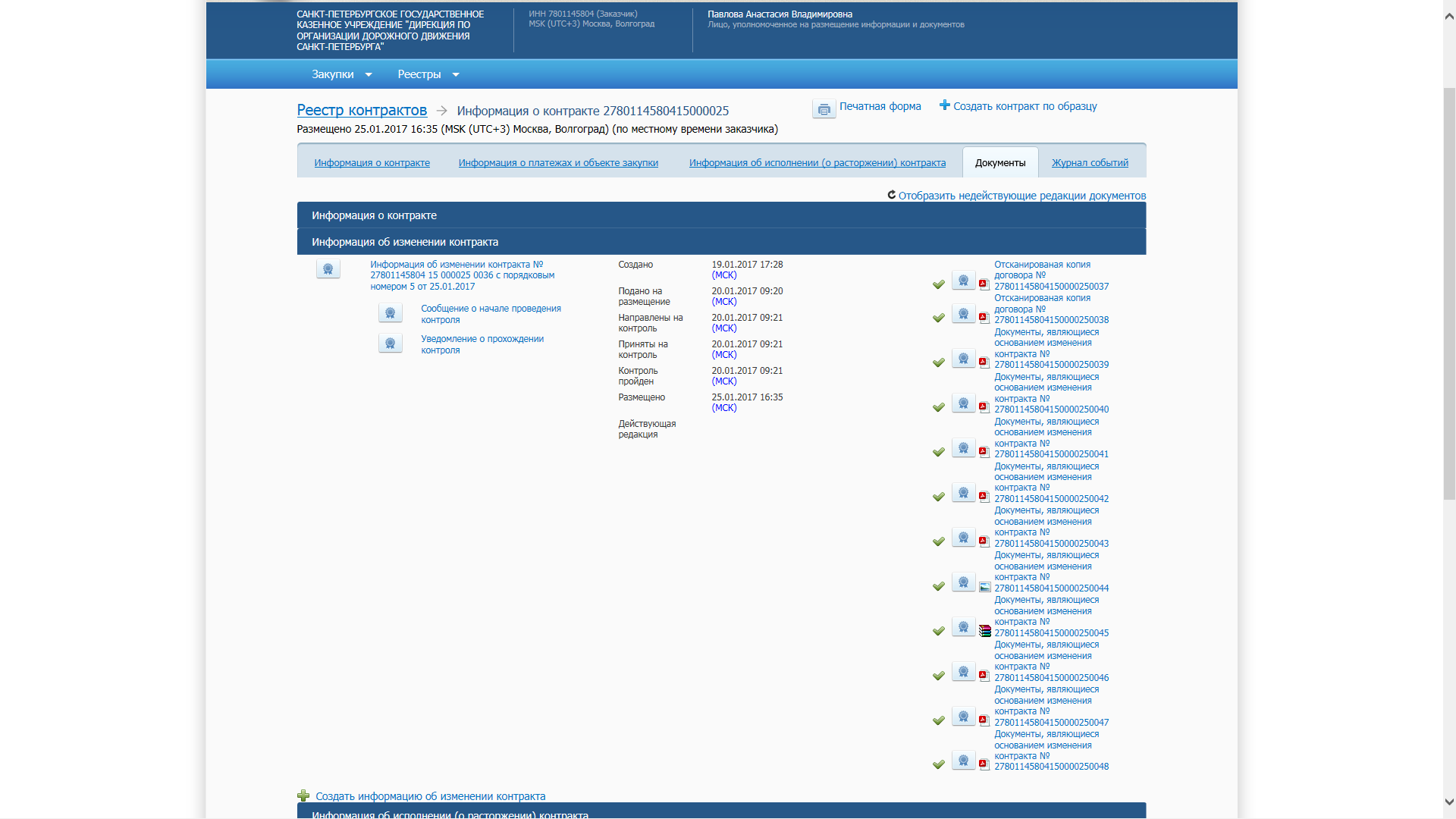1456x819 pixels.
Task: Open the document link ending 250039
Action: [1052, 348]
